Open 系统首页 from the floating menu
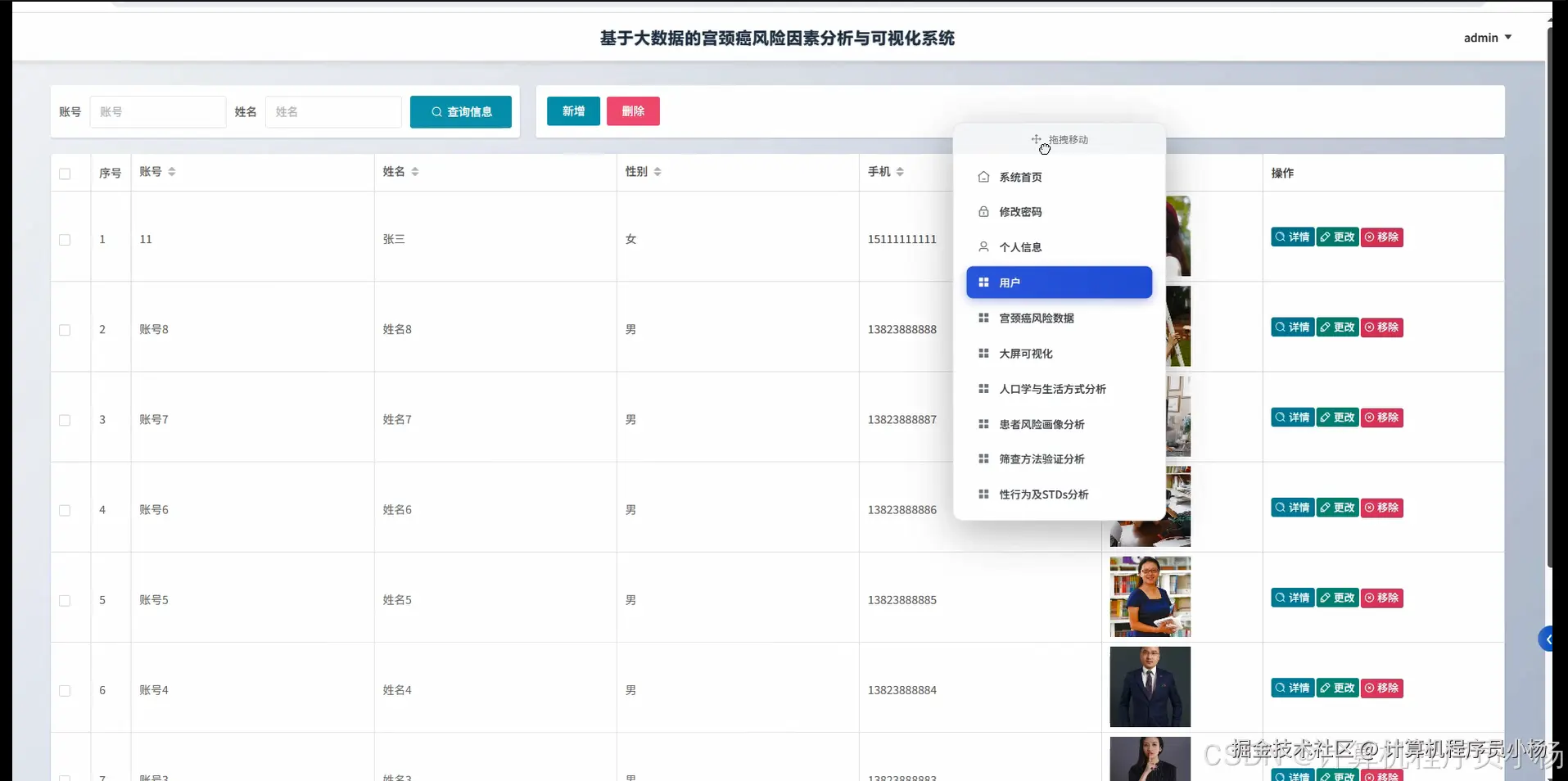Screen dimensions: 1568x781 1059,177
